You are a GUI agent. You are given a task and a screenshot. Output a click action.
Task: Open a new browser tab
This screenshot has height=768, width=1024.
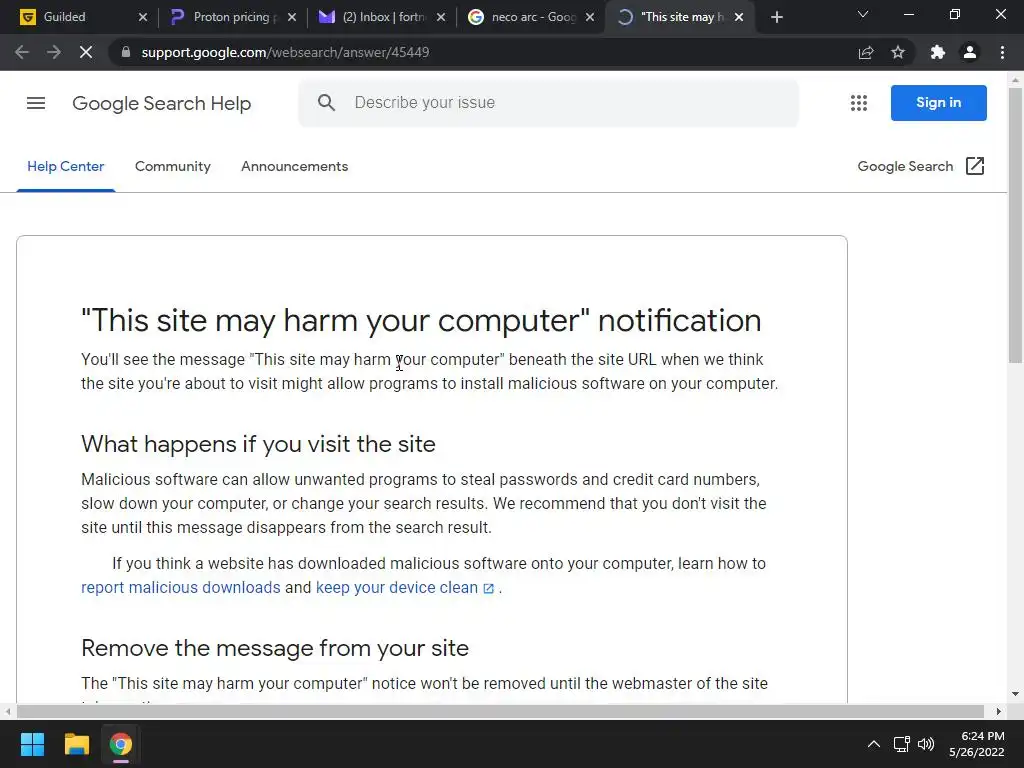click(x=776, y=17)
